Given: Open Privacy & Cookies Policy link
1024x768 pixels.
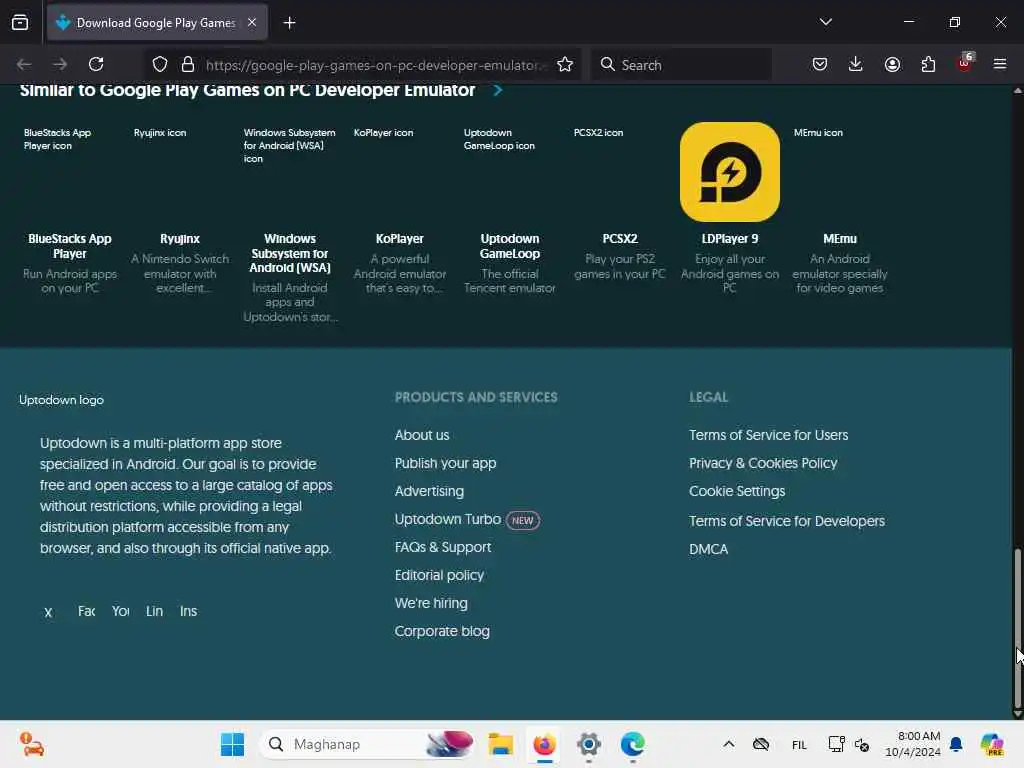Looking at the screenshot, I should [x=763, y=463].
